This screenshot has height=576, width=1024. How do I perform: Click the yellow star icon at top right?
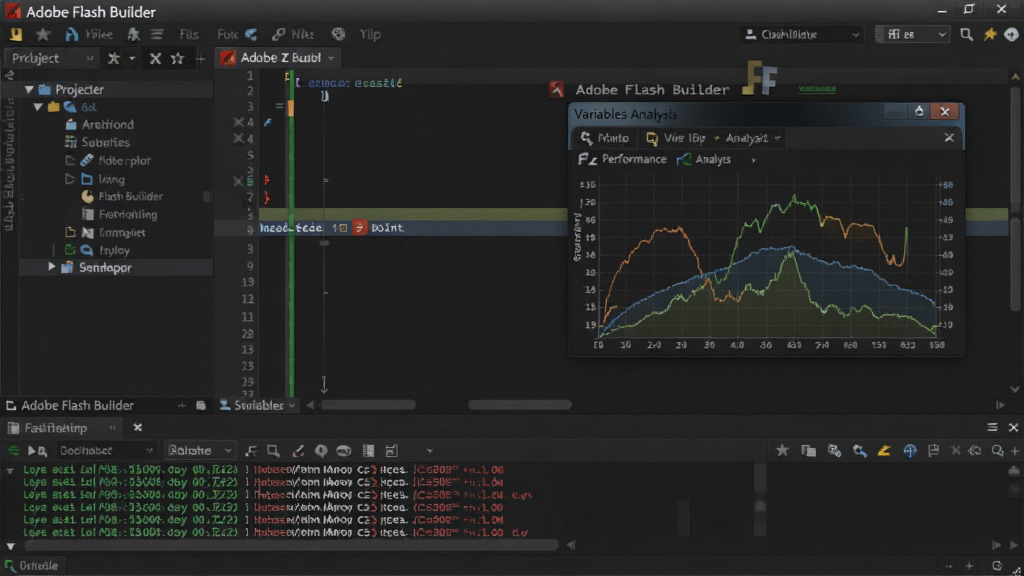coord(990,34)
